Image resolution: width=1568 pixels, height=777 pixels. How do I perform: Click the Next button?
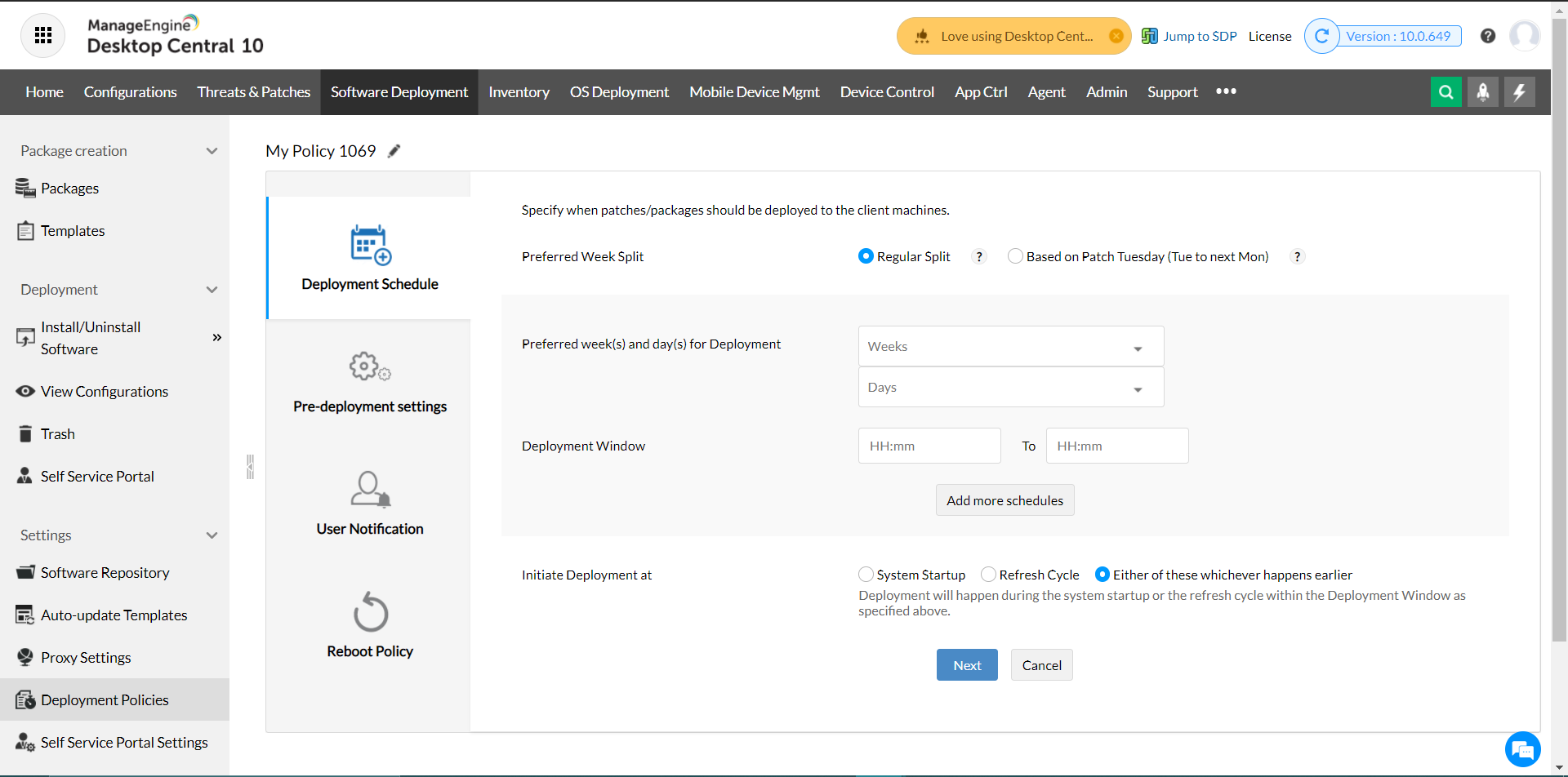[967, 665]
